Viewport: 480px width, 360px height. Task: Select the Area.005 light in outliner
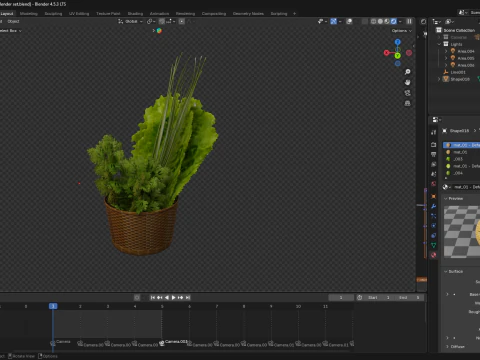(466, 58)
